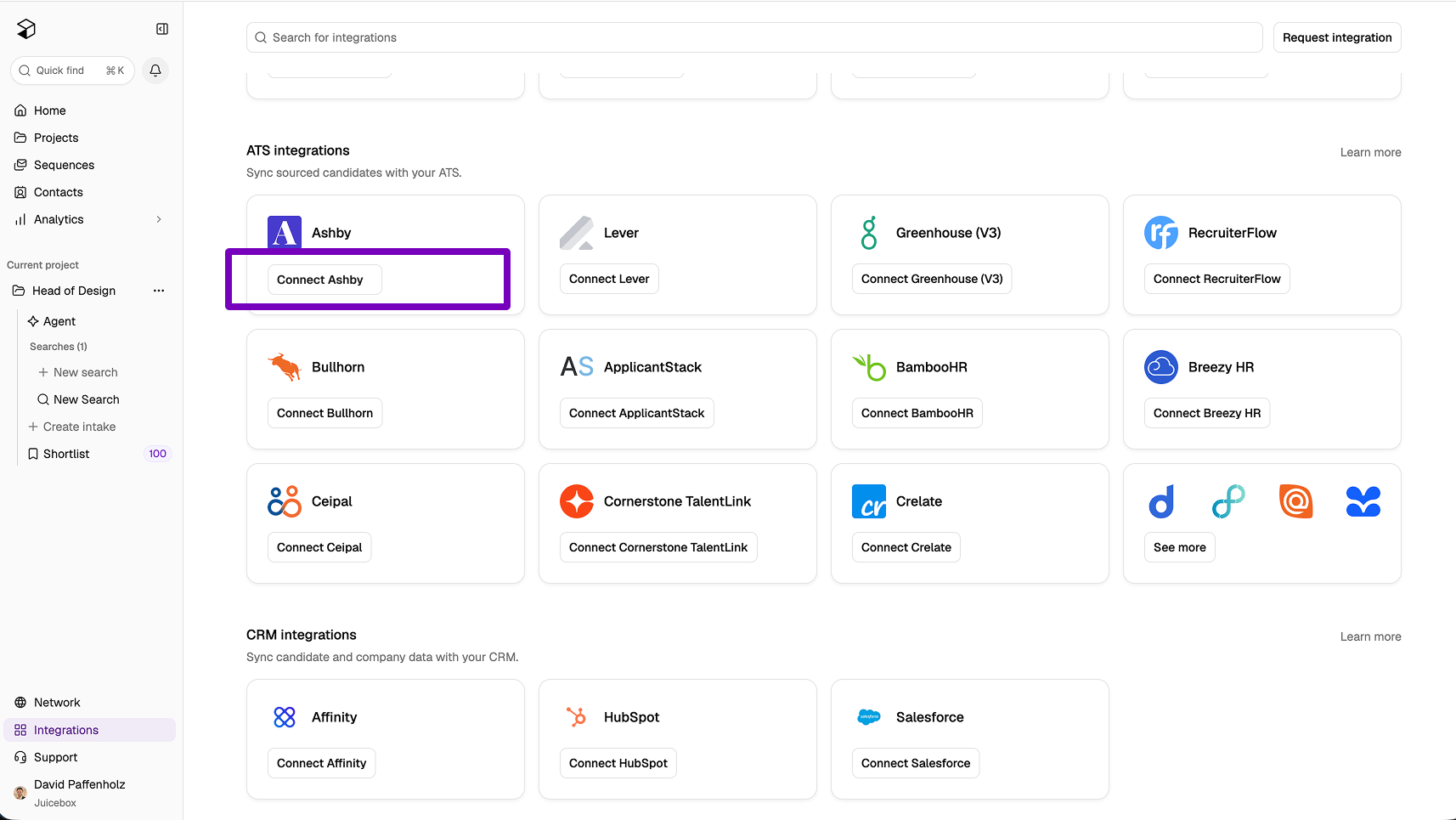This screenshot has height=820, width=1456.
Task: Click Connect Ashby button
Action: (324, 280)
